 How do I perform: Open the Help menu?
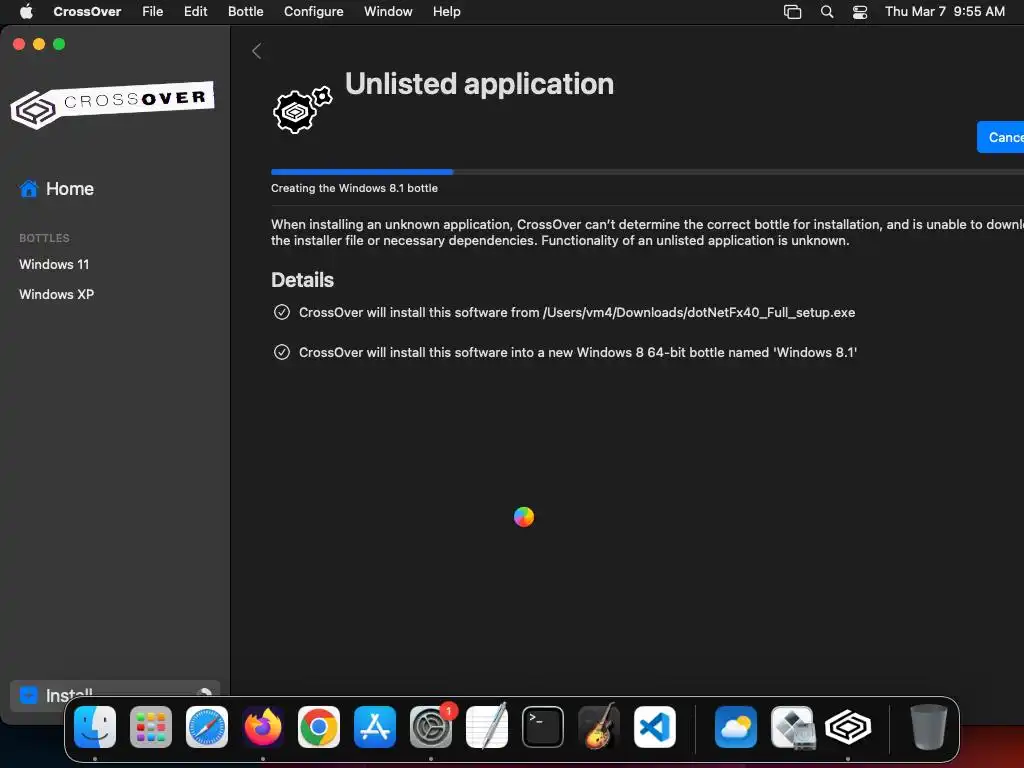tap(447, 11)
